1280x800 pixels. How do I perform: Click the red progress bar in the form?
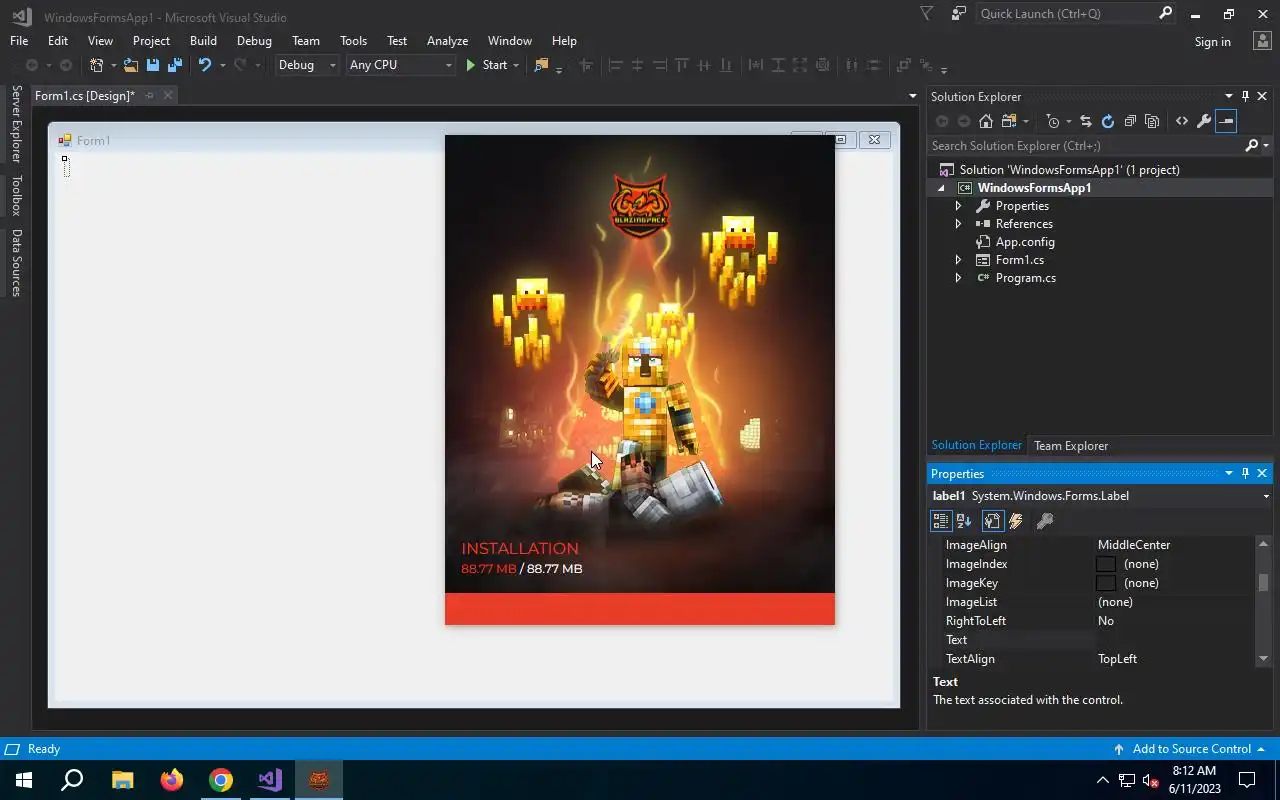coord(640,609)
